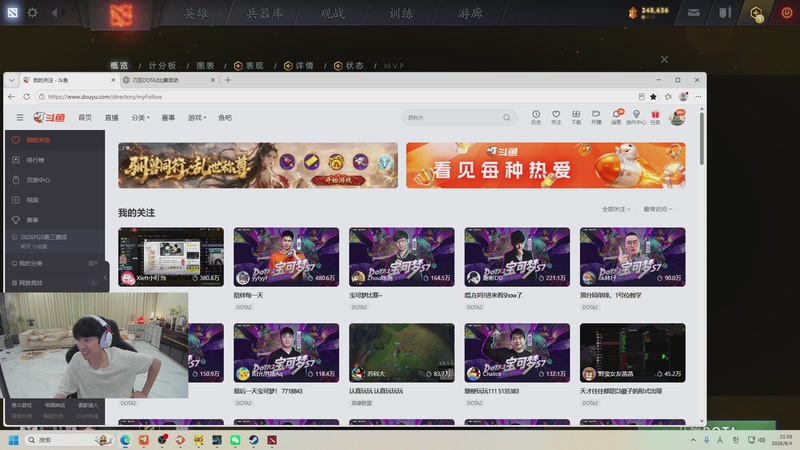The height and width of the screenshot is (450, 800).
Task: Open Steam from the Windows taskbar
Action: point(254,440)
